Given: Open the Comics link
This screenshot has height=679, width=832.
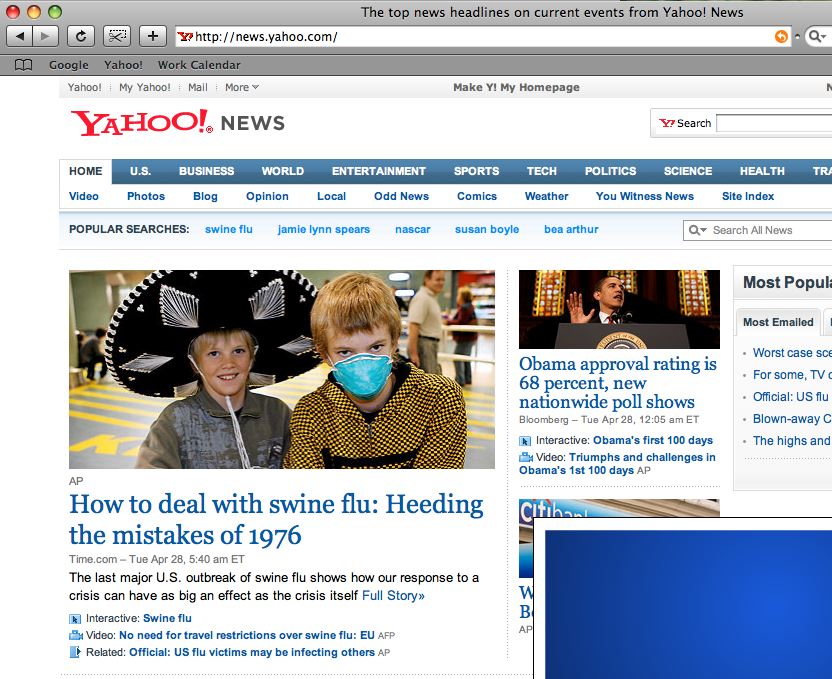Looking at the screenshot, I should [x=476, y=196].
